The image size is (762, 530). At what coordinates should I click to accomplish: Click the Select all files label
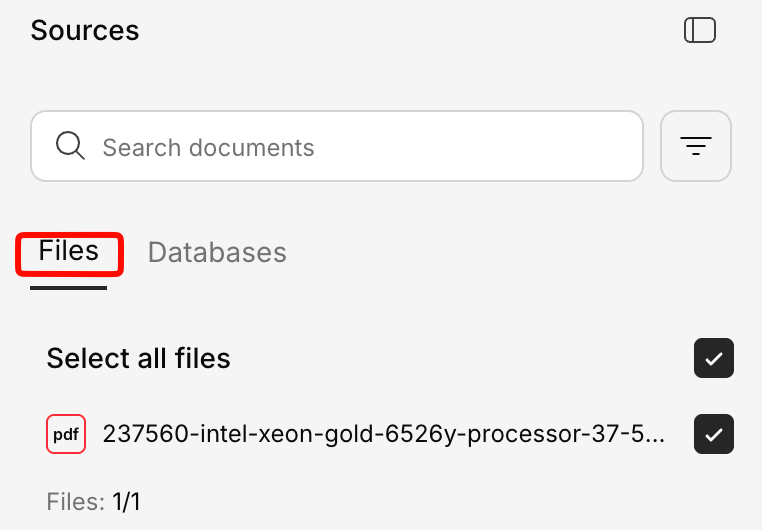138,358
